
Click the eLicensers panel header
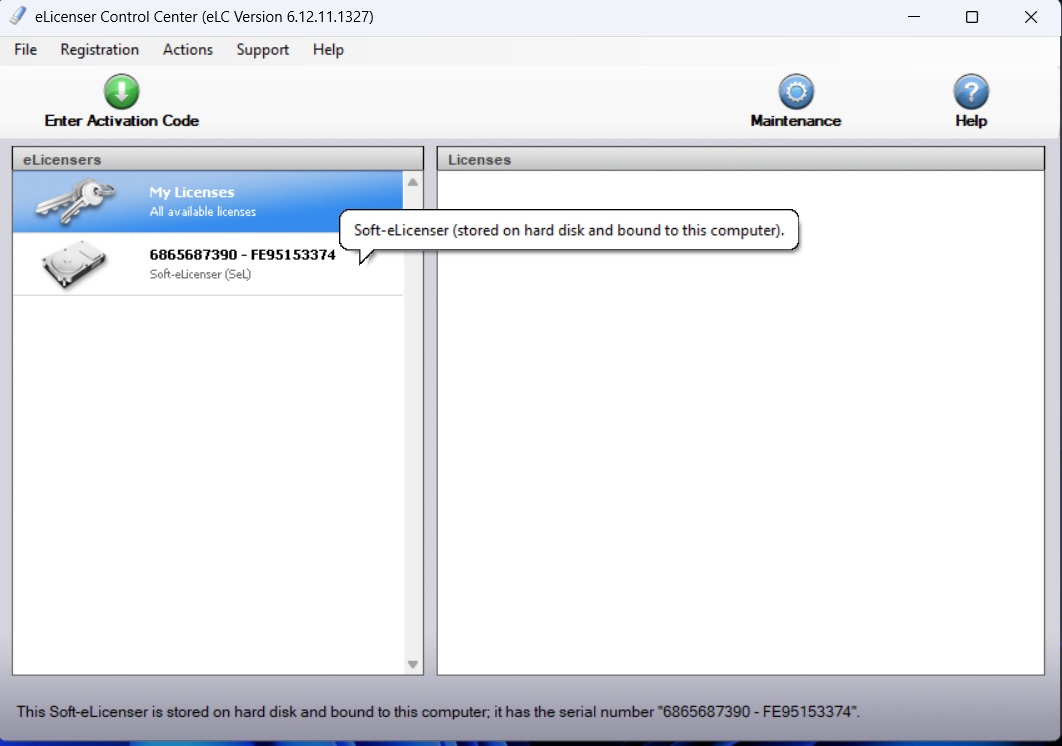pyautogui.click(x=218, y=159)
